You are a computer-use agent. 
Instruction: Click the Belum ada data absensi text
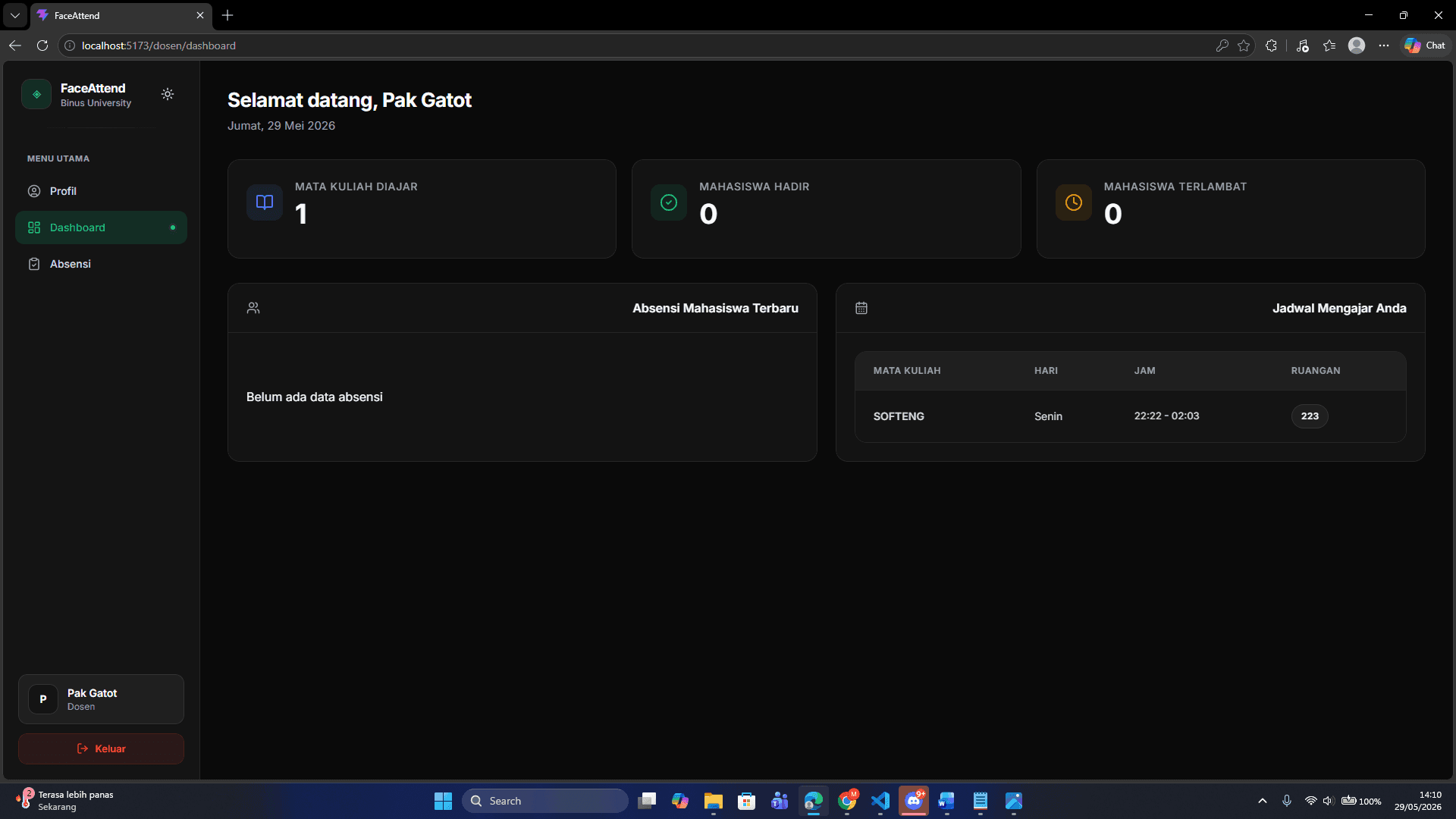(314, 397)
